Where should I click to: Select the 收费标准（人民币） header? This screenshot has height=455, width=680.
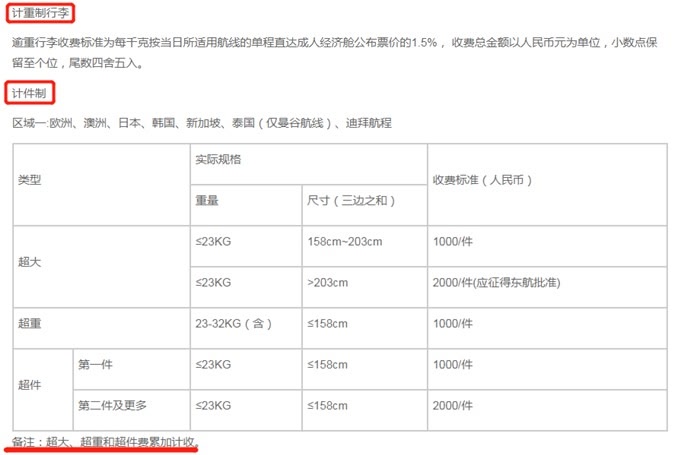pyautogui.click(x=547, y=185)
